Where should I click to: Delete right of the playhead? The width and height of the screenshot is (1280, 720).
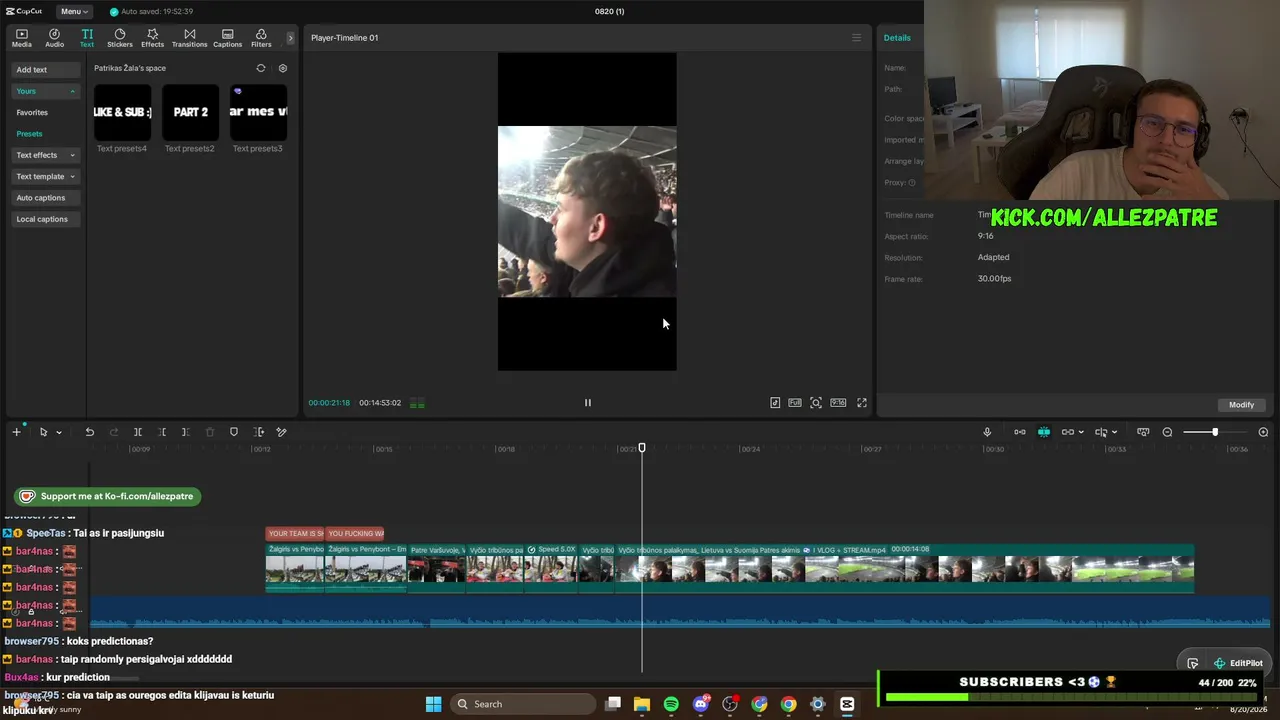[185, 432]
